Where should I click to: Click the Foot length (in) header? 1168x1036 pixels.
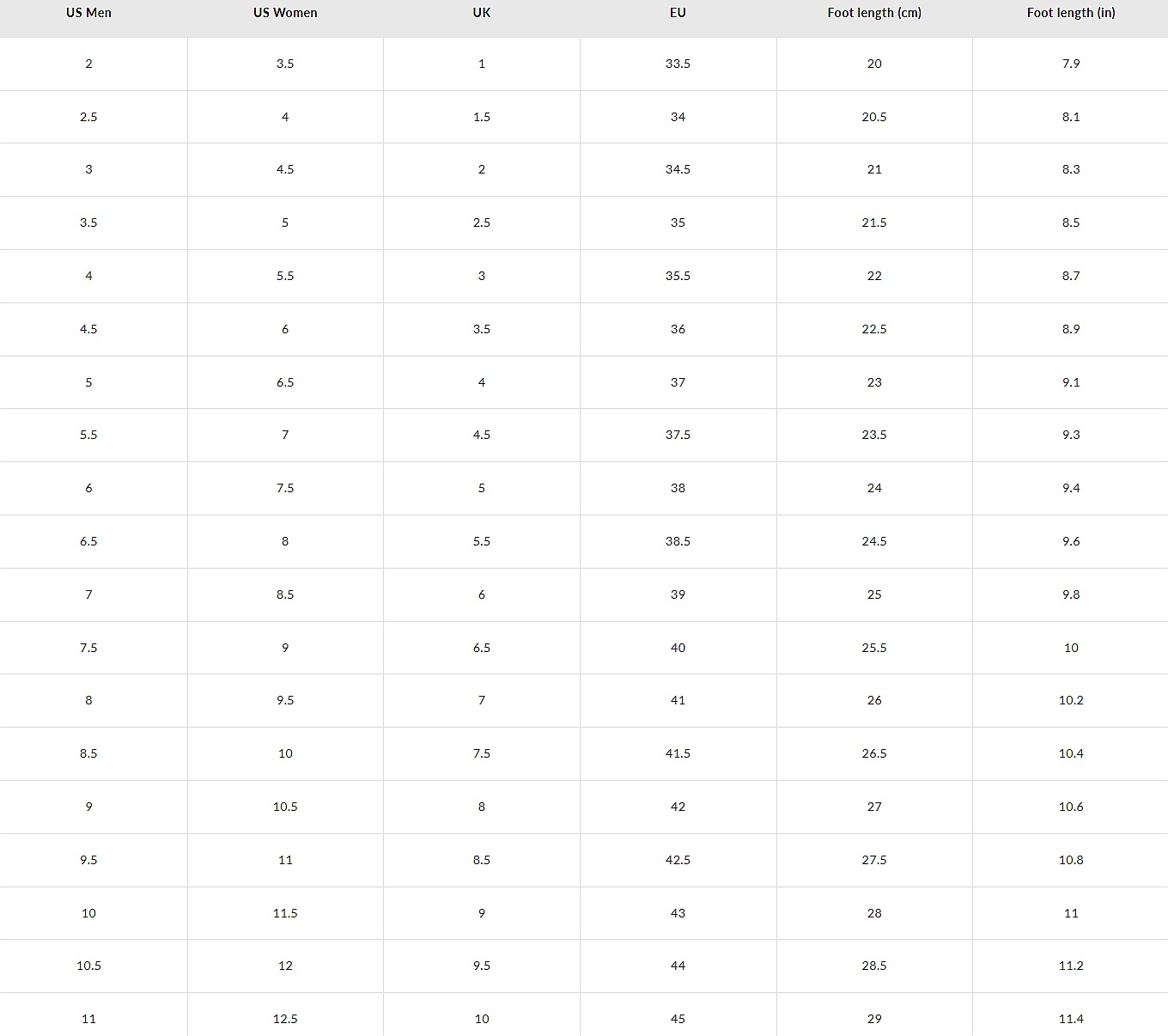click(1071, 13)
